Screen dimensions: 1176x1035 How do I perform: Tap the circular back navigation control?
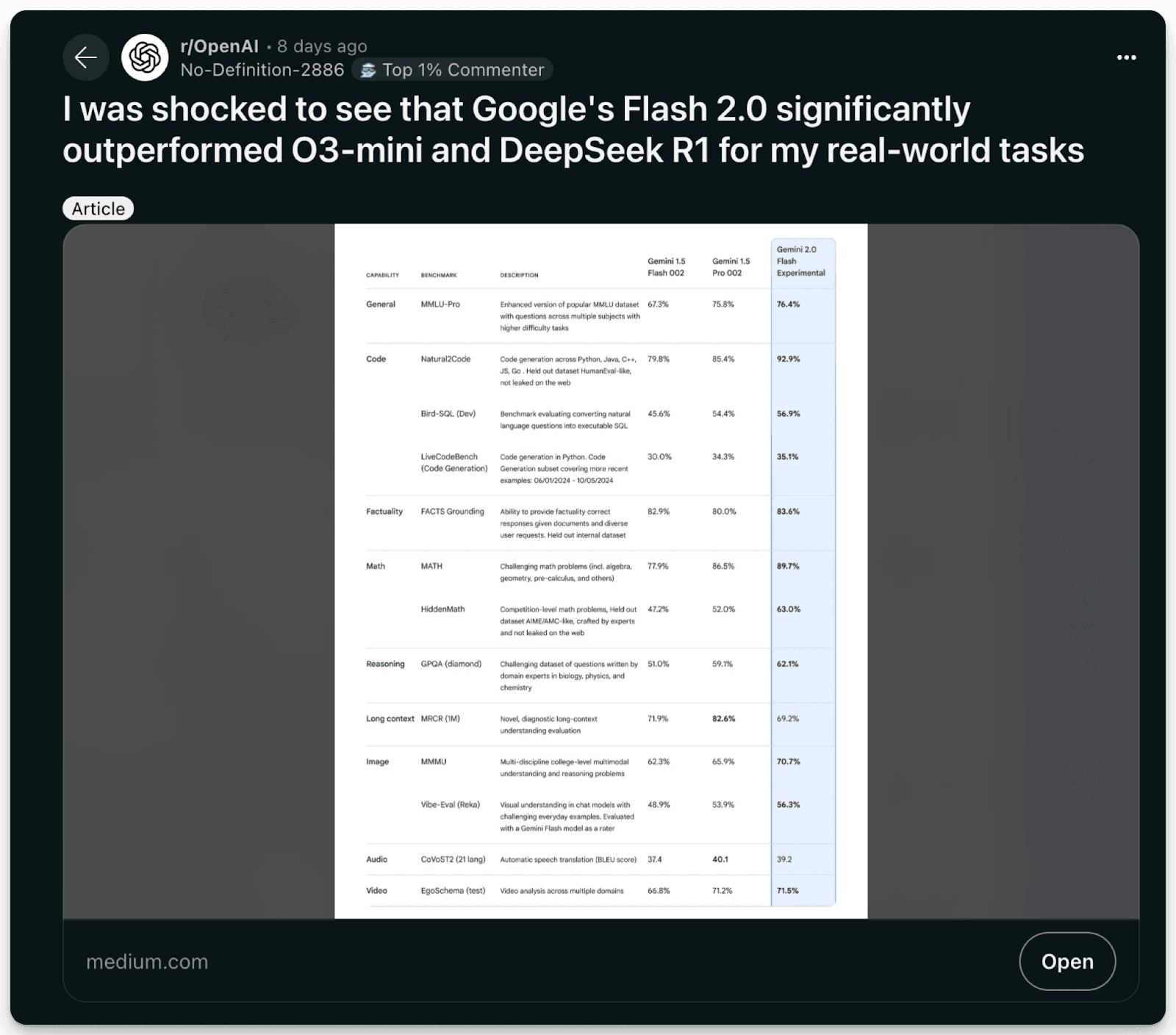[86, 57]
